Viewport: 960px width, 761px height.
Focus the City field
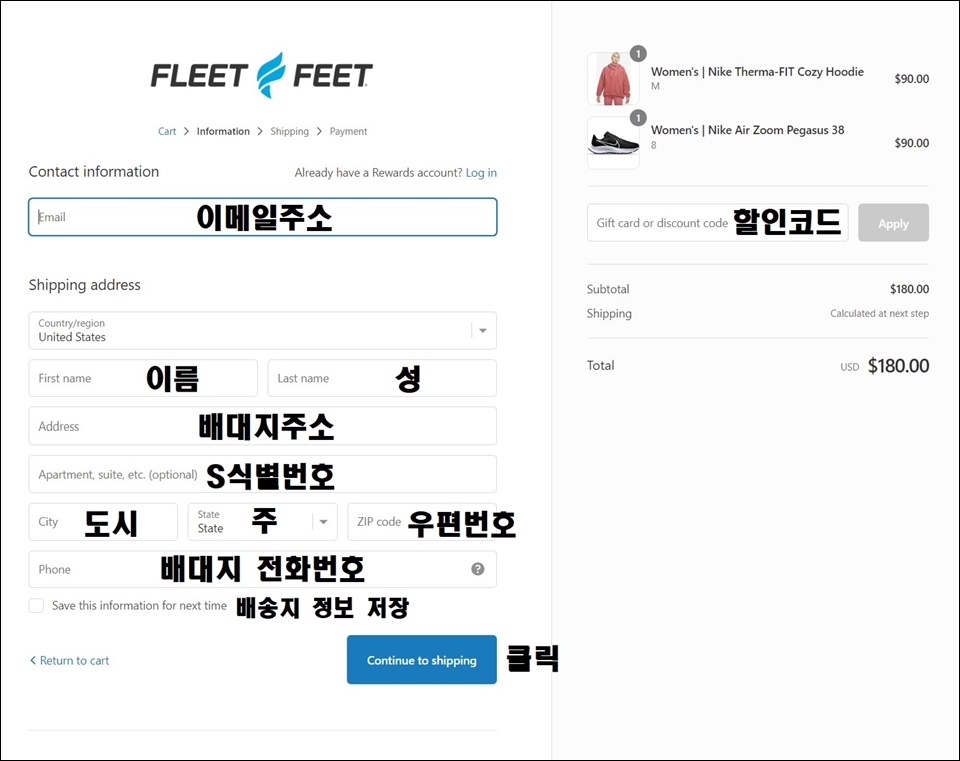[x=103, y=522]
